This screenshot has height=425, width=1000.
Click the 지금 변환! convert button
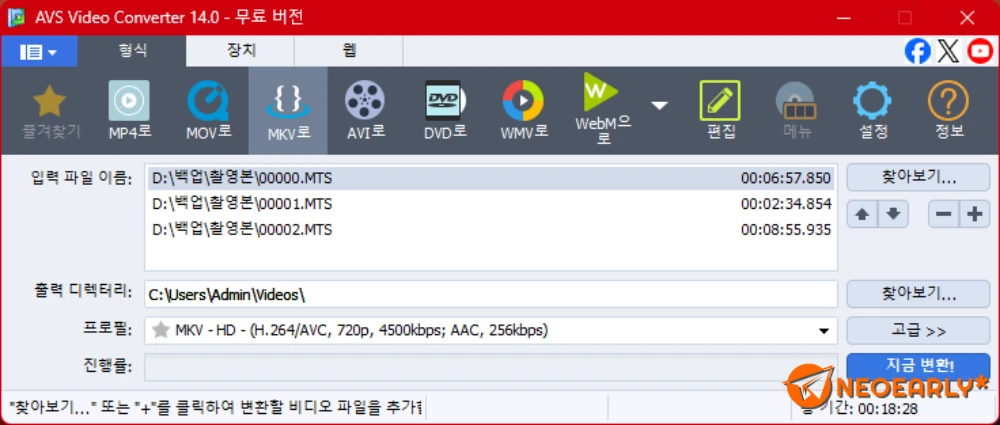point(918,367)
